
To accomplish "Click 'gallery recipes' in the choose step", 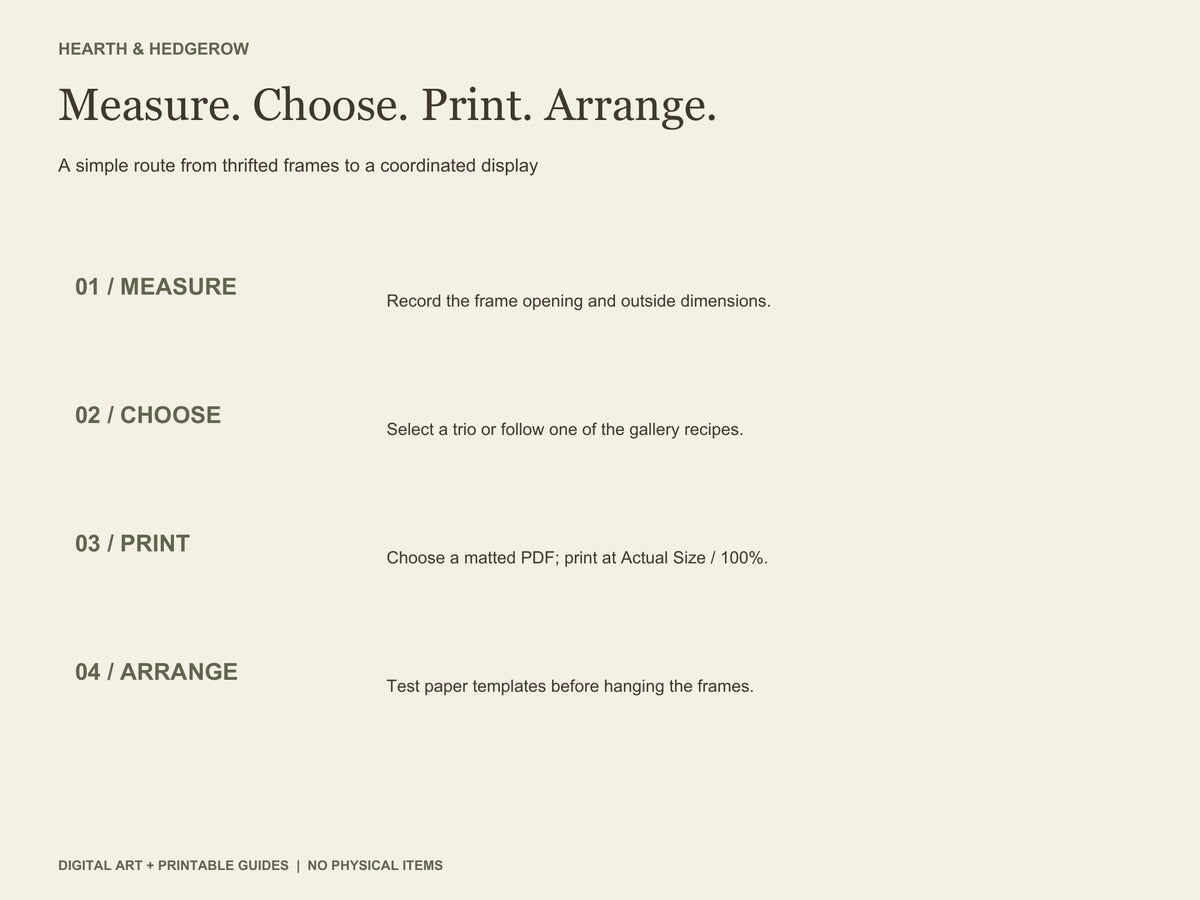I will pyautogui.click(x=686, y=430).
